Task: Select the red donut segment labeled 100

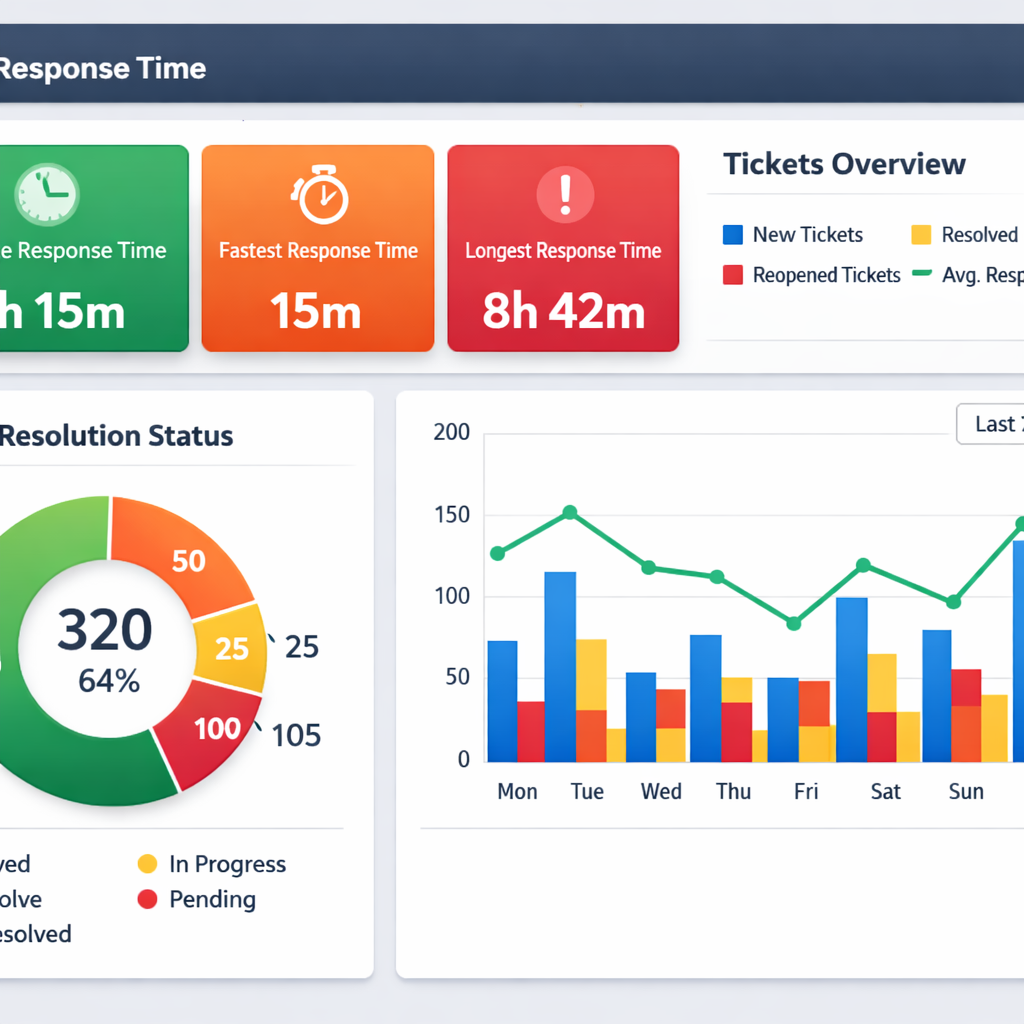Action: [213, 730]
